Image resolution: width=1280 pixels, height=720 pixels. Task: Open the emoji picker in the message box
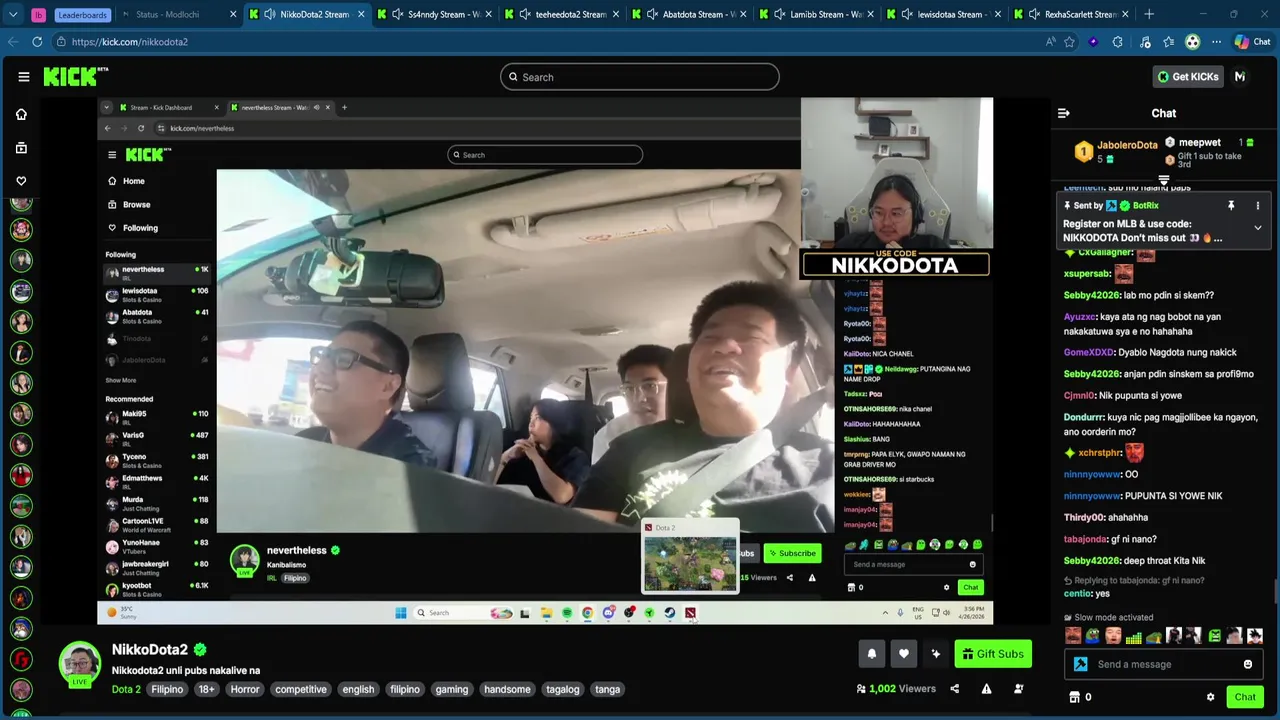pos(1247,664)
